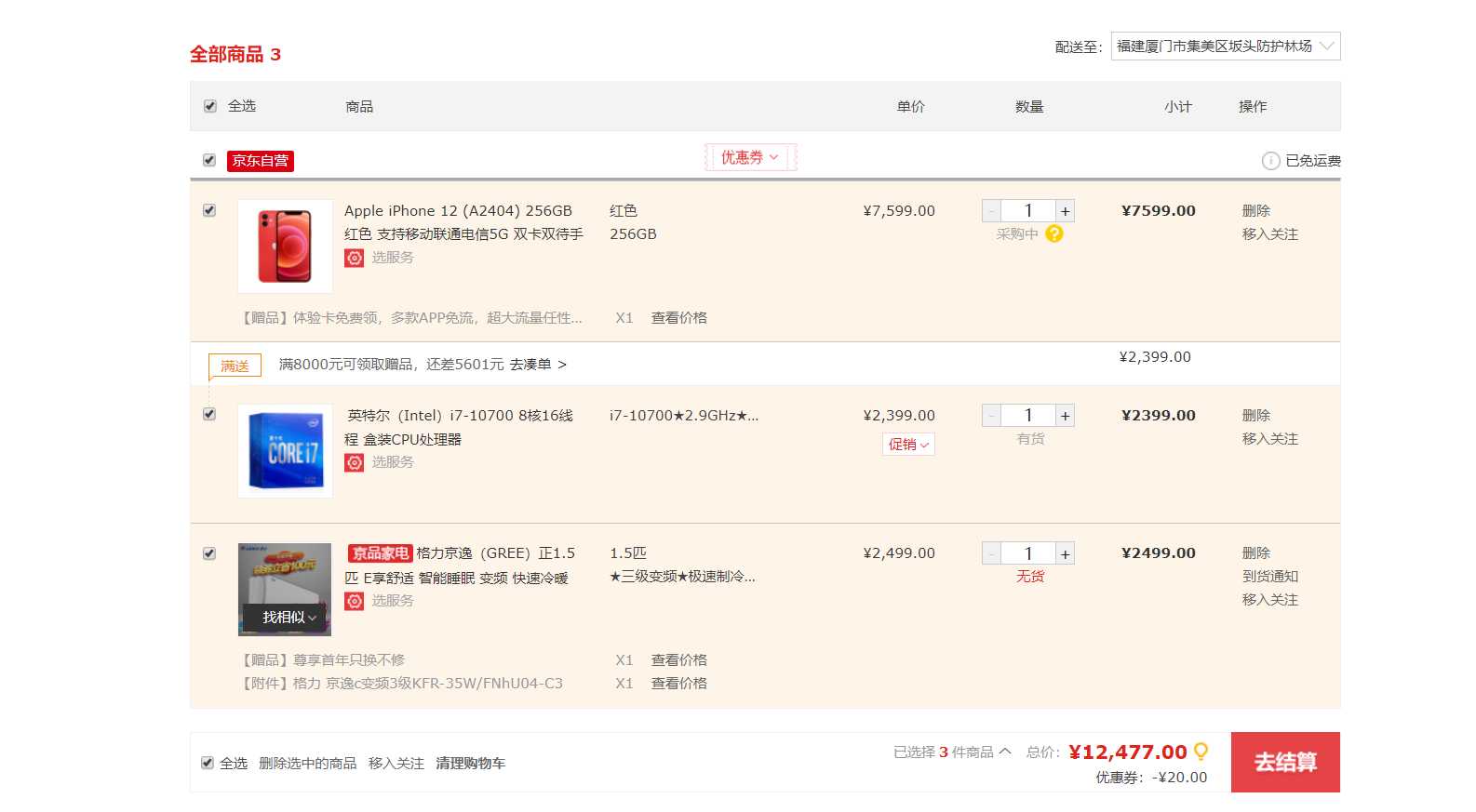Click 清理购物车 in the bottom bar
Image resolution: width=1476 pixels, height=812 pixels.
coord(471,764)
